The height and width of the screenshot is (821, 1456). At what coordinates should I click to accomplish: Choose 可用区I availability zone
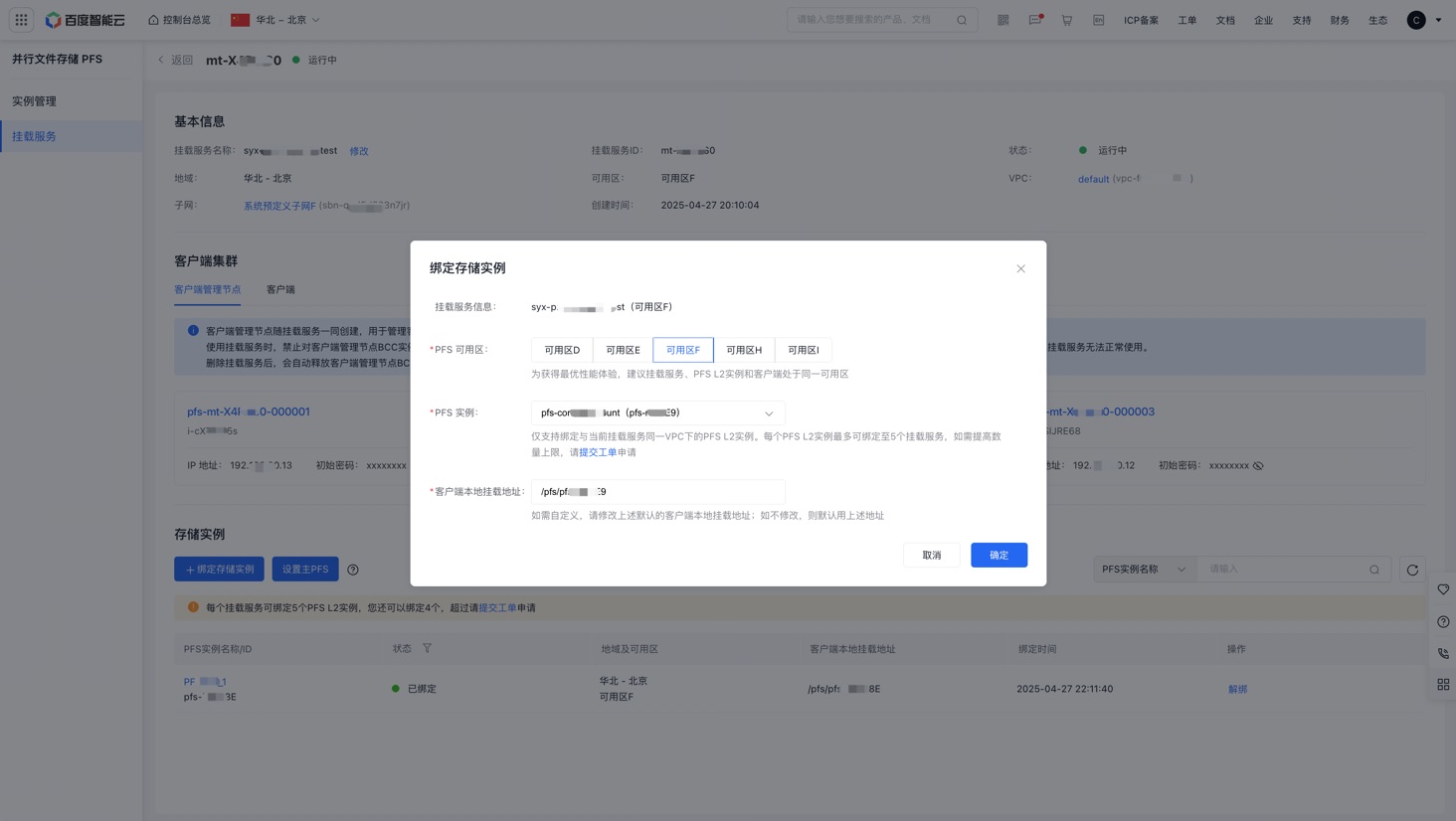point(803,350)
